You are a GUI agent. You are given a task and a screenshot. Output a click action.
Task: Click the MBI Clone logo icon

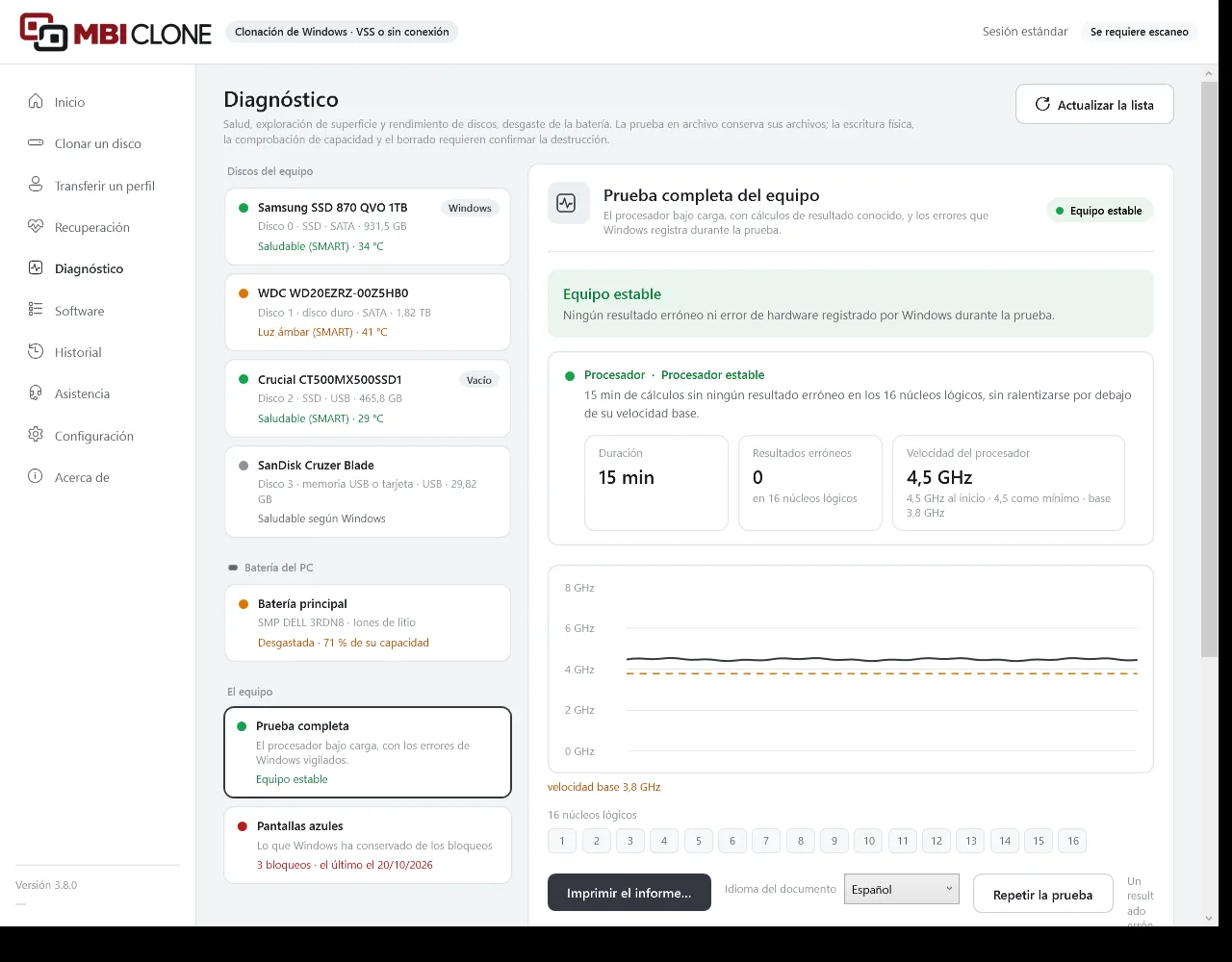click(x=44, y=32)
